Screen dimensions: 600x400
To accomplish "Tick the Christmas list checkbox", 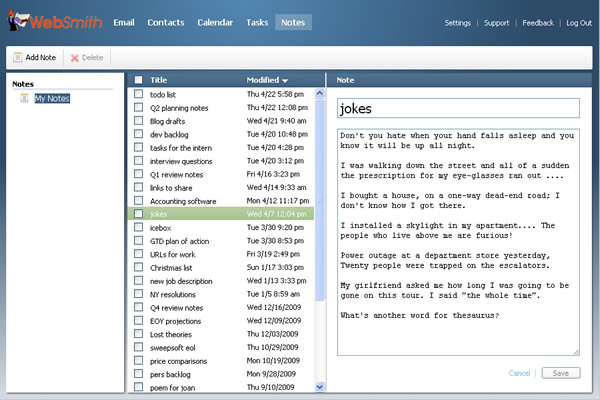I will (x=139, y=267).
